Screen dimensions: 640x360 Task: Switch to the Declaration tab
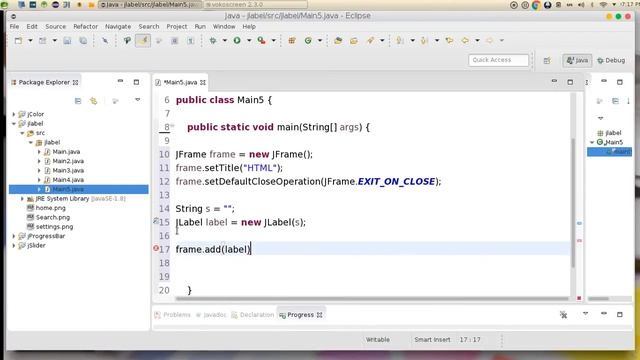[x=253, y=315]
